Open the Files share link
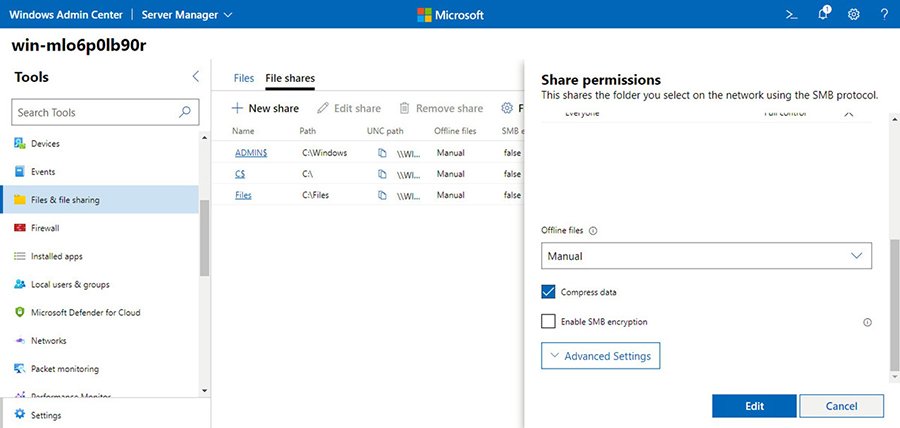 (243, 195)
